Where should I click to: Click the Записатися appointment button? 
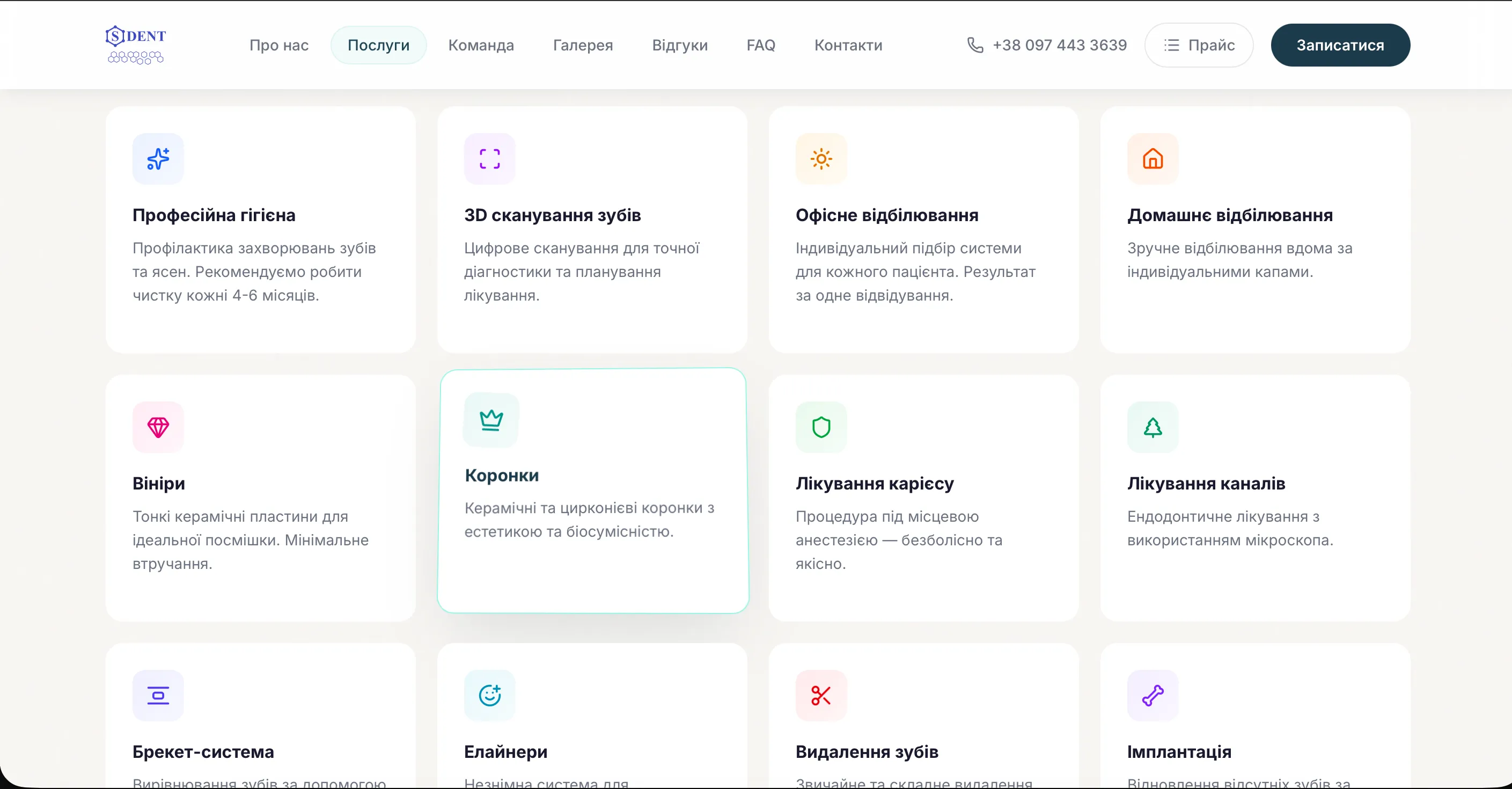click(1340, 45)
